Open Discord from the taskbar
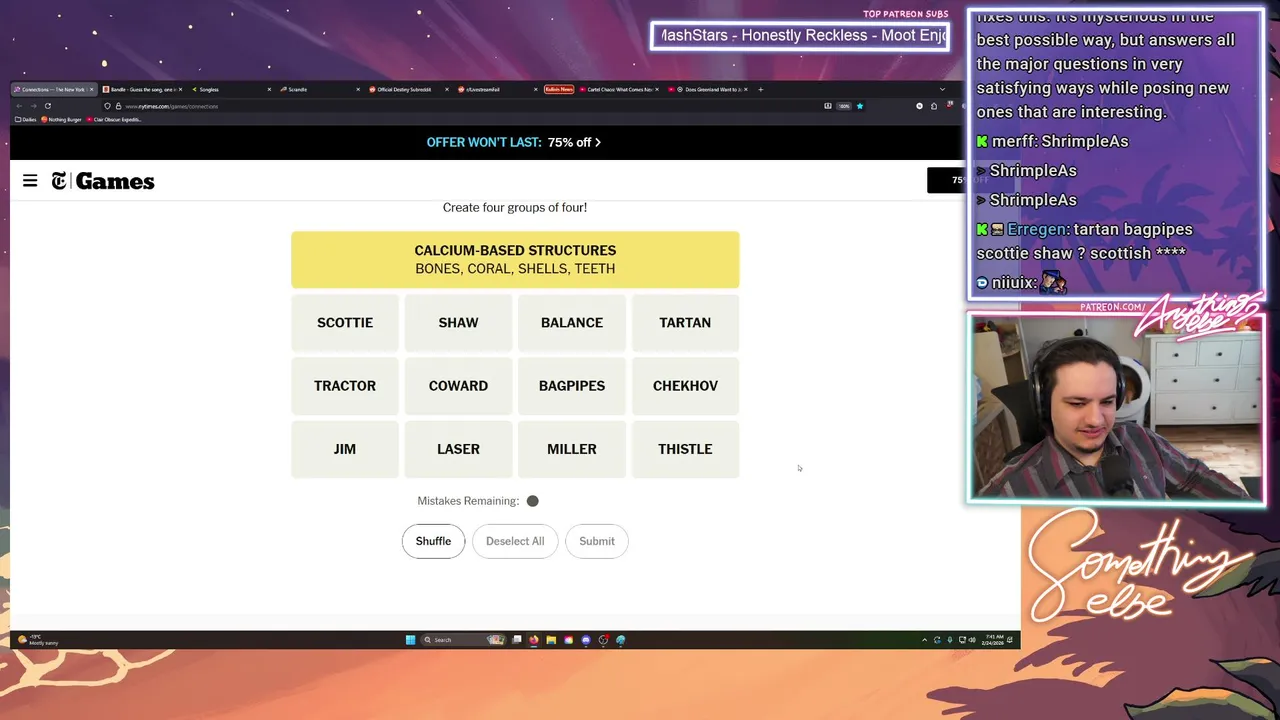This screenshot has height=720, width=1280. [x=586, y=640]
